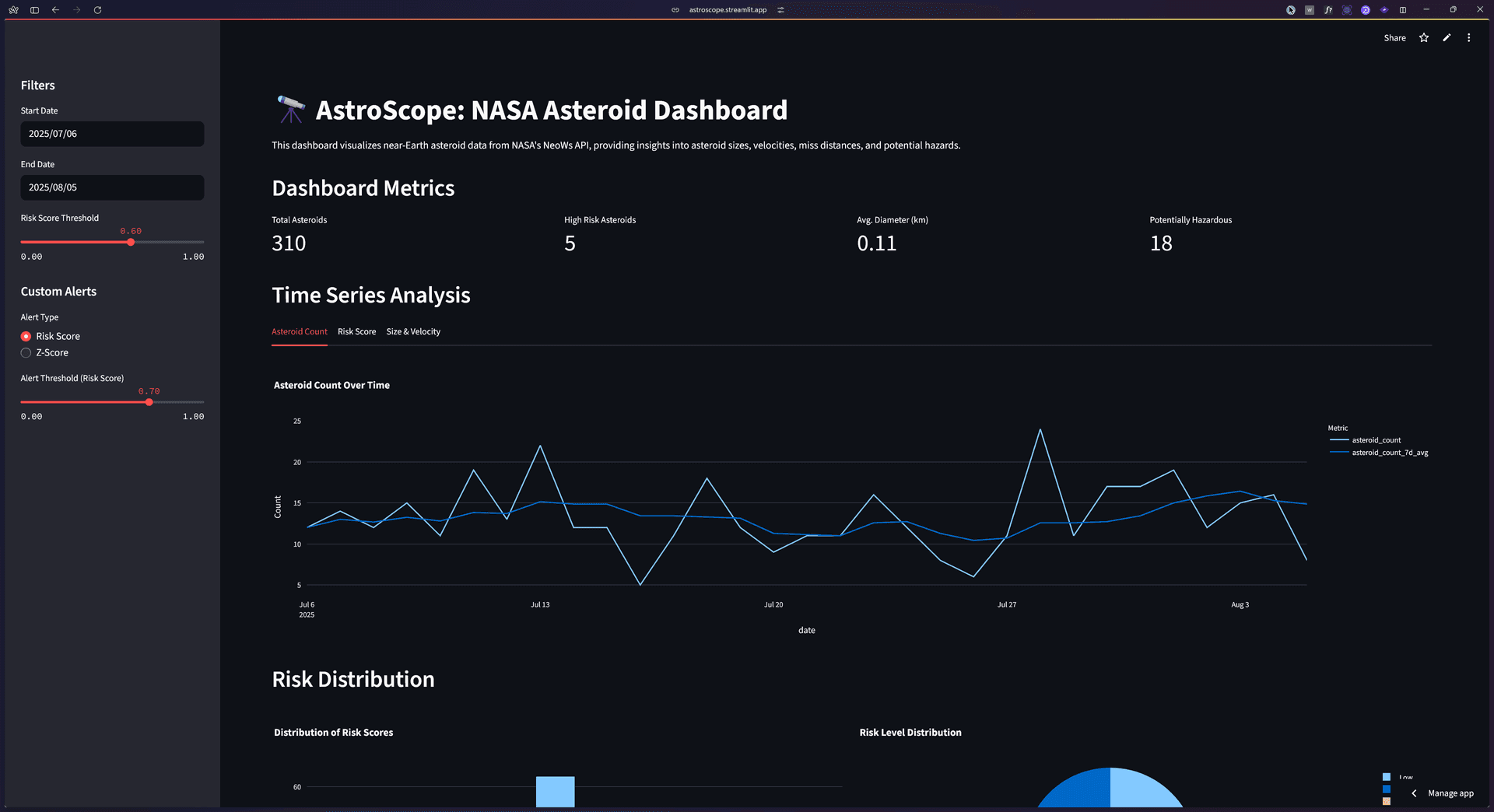Viewport: 1494px width, 812px height.
Task: Toggle asteroid_count_7d_avg legend entry
Action: 1389,453
